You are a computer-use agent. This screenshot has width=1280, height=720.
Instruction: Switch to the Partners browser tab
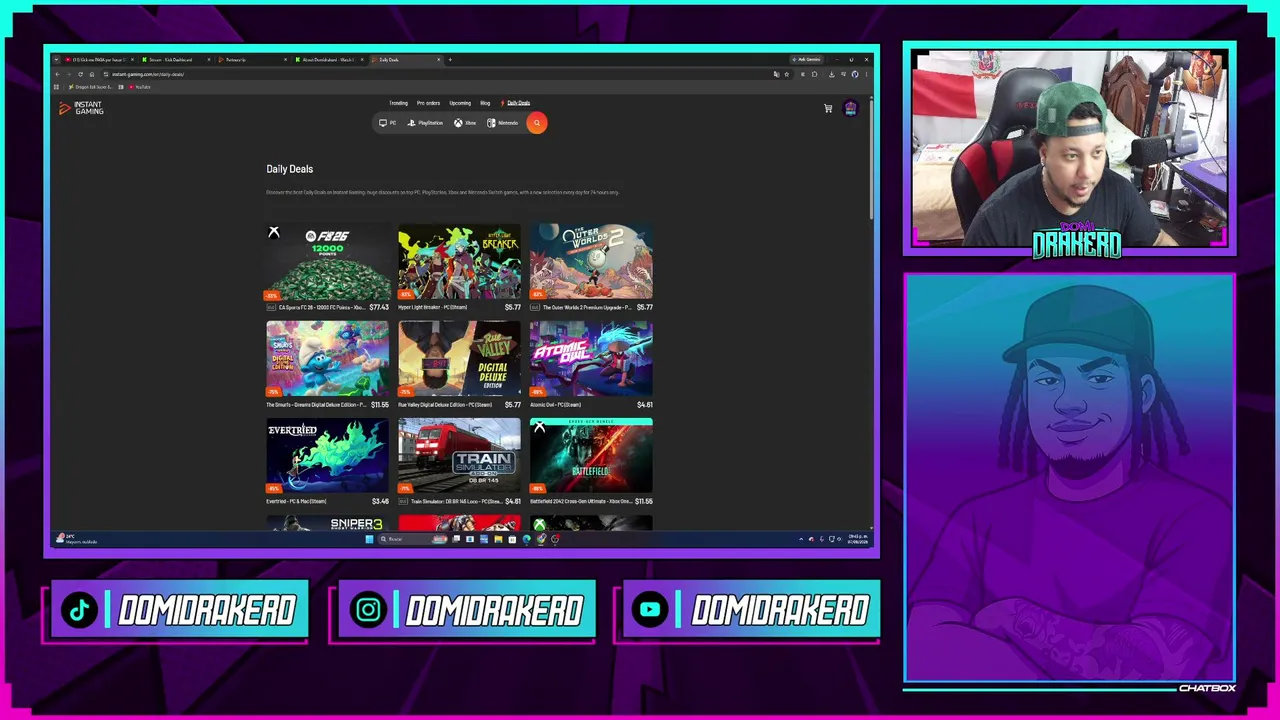click(252, 60)
